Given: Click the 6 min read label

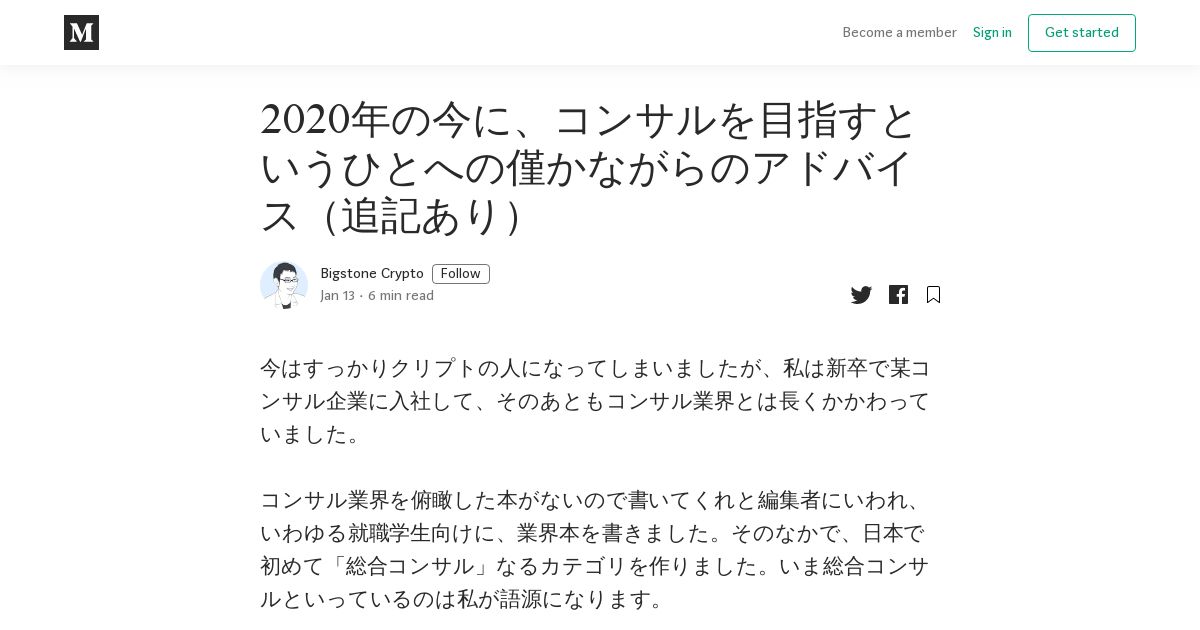Looking at the screenshot, I should [x=401, y=296].
